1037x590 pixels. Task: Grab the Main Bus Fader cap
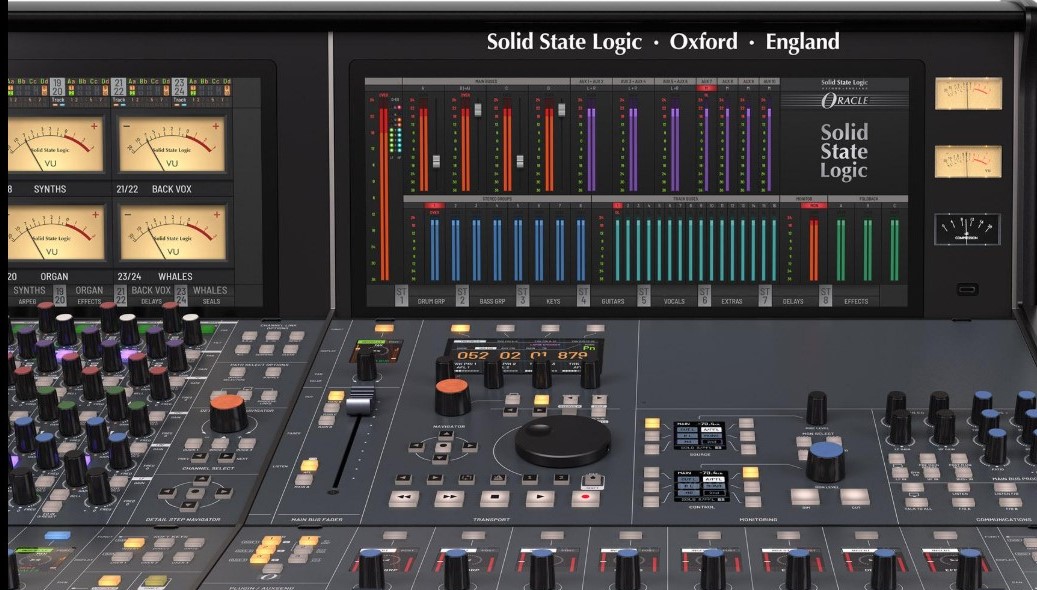[360, 401]
